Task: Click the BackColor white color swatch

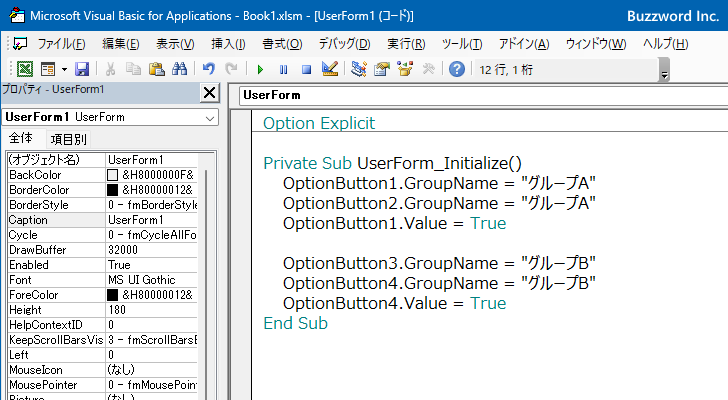Action: (x=112, y=175)
